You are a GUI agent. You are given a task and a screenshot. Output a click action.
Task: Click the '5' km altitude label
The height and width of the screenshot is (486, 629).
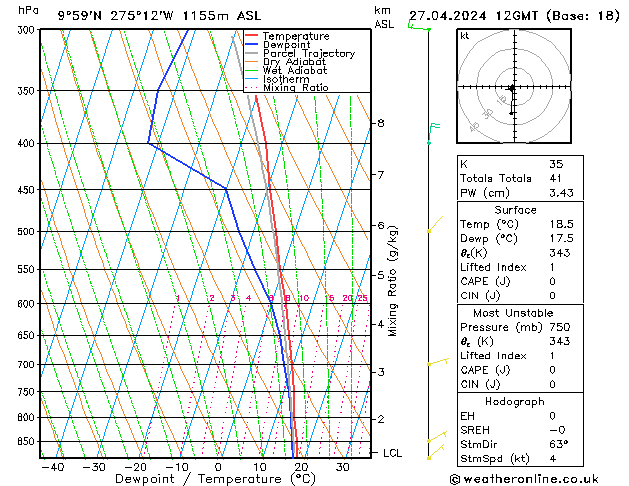(x=381, y=275)
